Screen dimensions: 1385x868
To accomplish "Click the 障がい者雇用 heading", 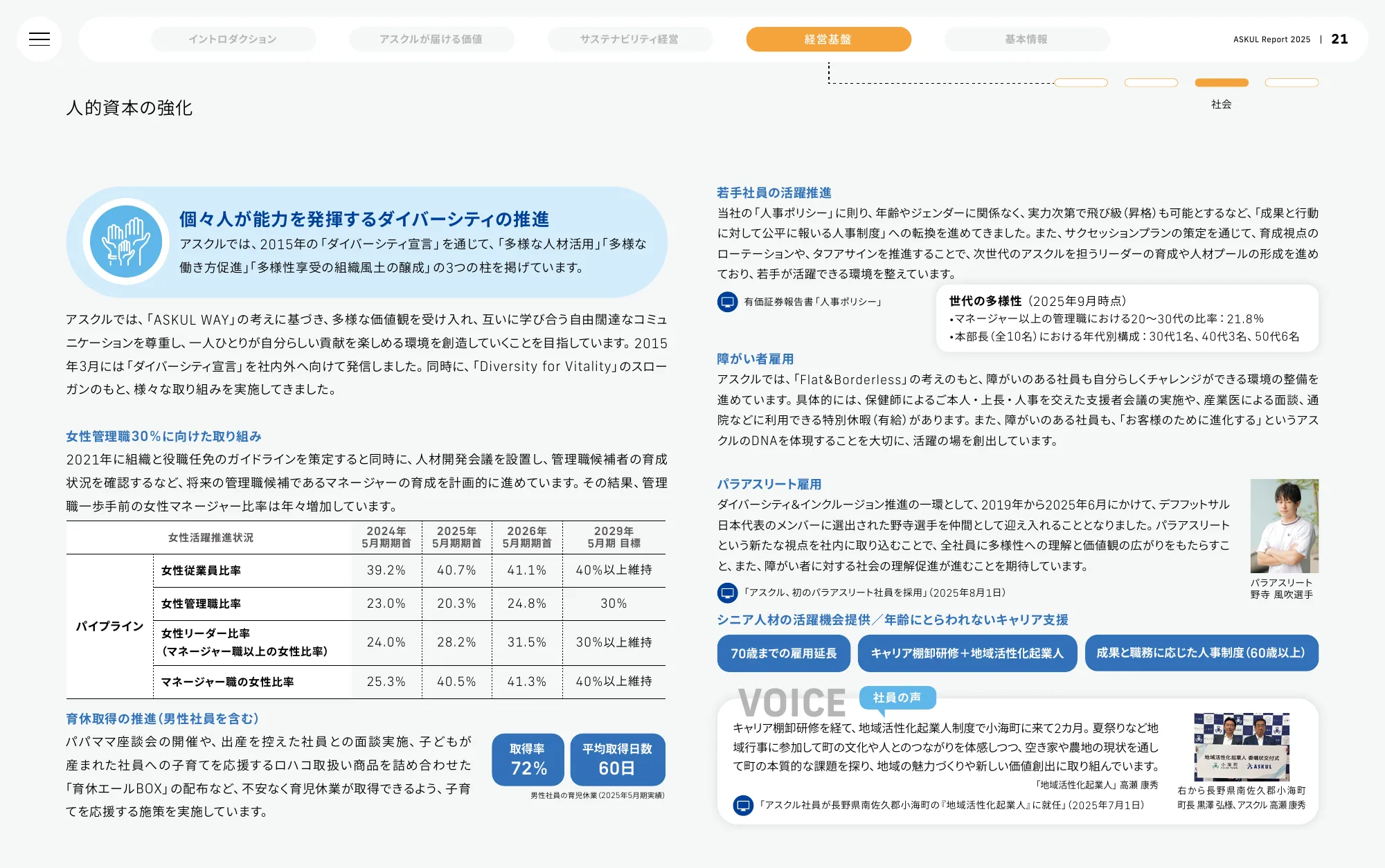I will tap(756, 359).
